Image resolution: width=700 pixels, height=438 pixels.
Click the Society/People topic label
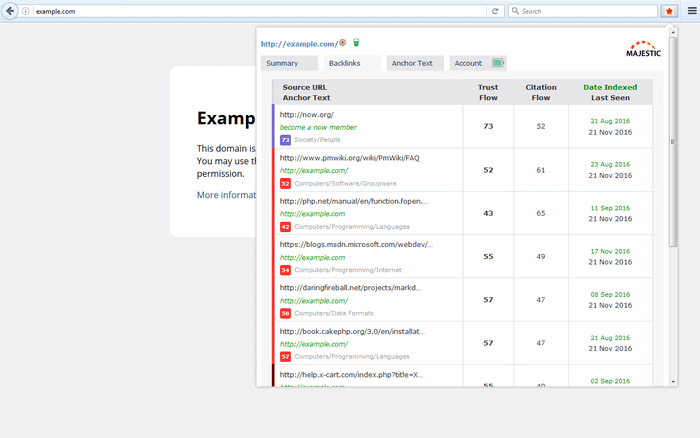317,140
